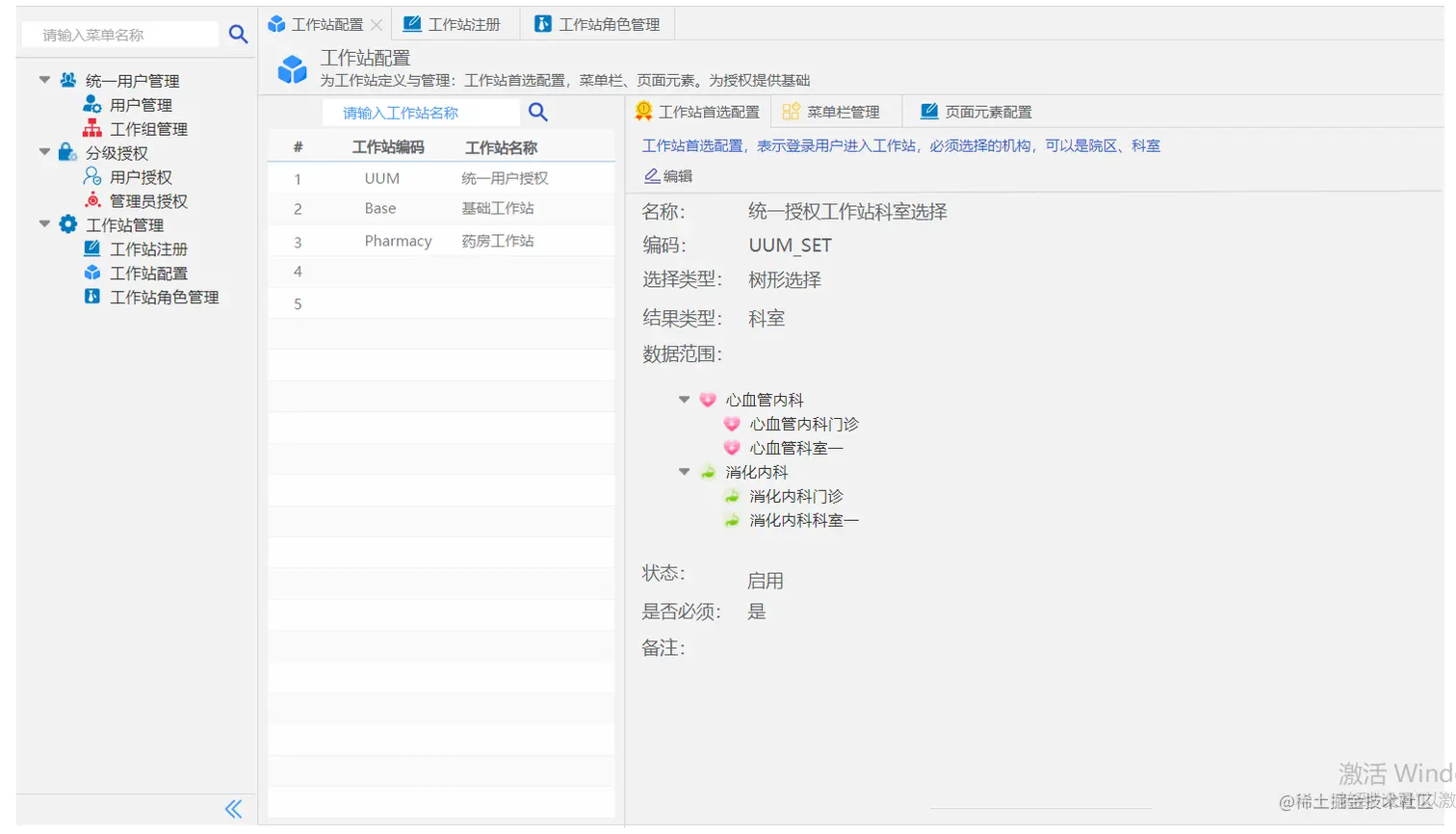Click the UUM_SET code value

tap(790, 246)
